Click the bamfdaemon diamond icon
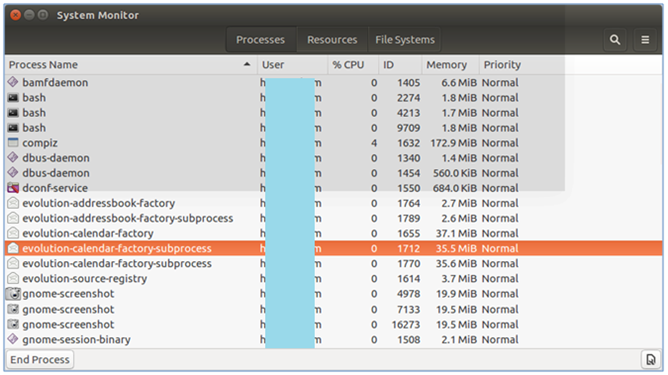This screenshot has height=375, width=668. click(x=13, y=82)
